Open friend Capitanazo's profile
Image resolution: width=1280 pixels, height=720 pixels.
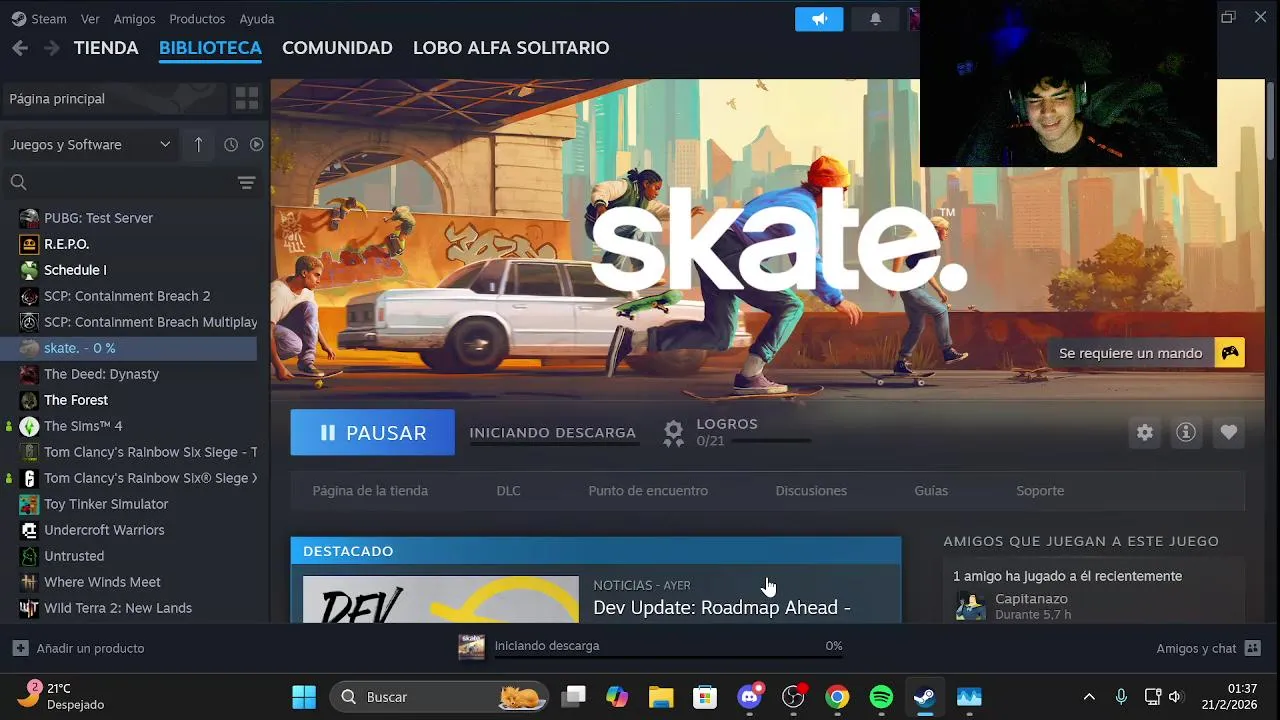pos(1031,599)
